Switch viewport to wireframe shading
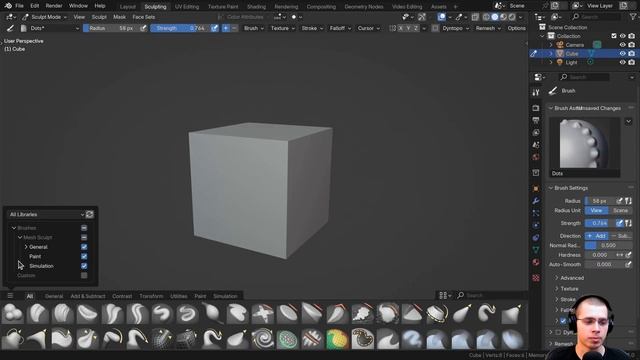Screen dimensions: 640x360 (486, 17)
